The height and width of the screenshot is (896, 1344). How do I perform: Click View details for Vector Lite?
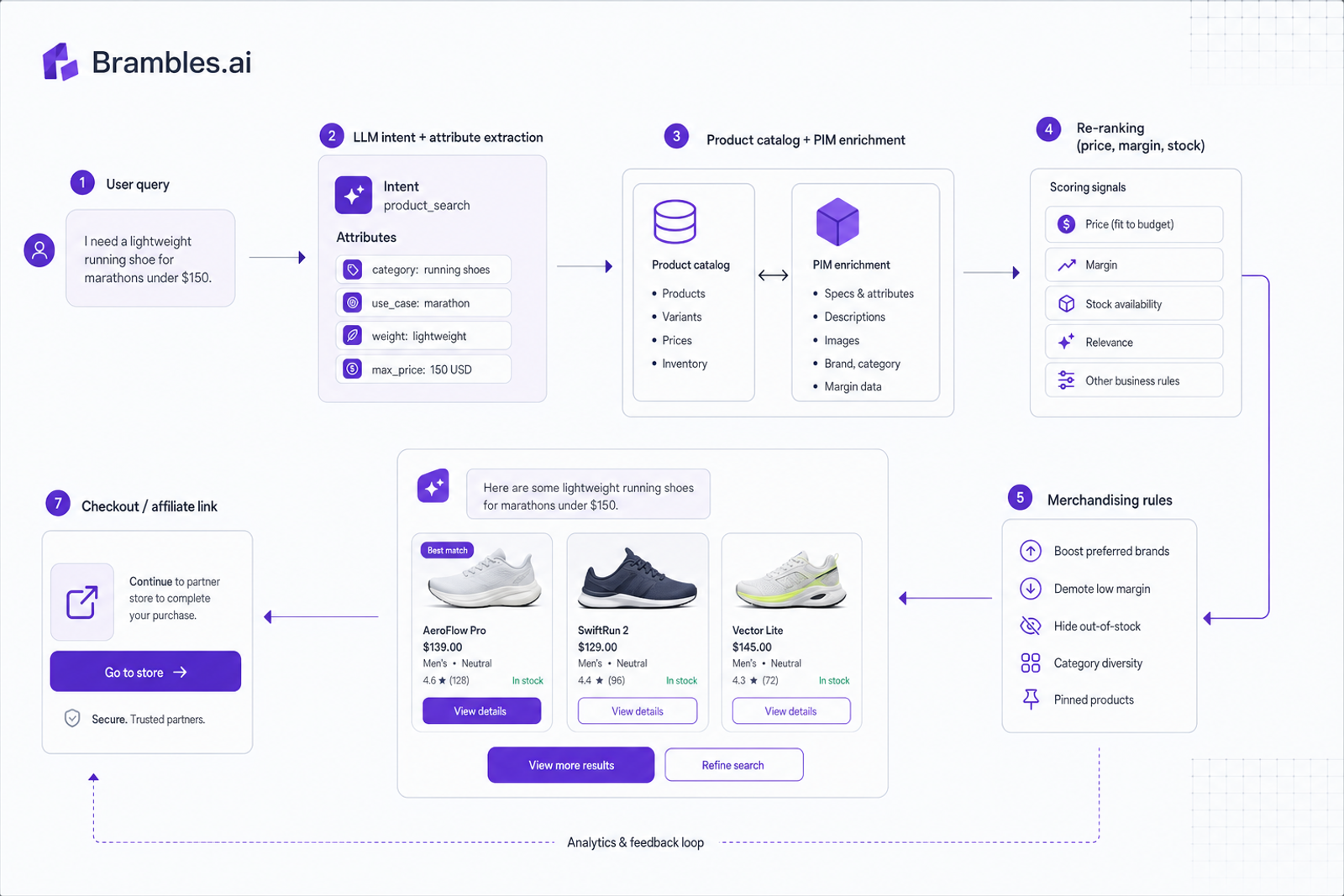791,711
